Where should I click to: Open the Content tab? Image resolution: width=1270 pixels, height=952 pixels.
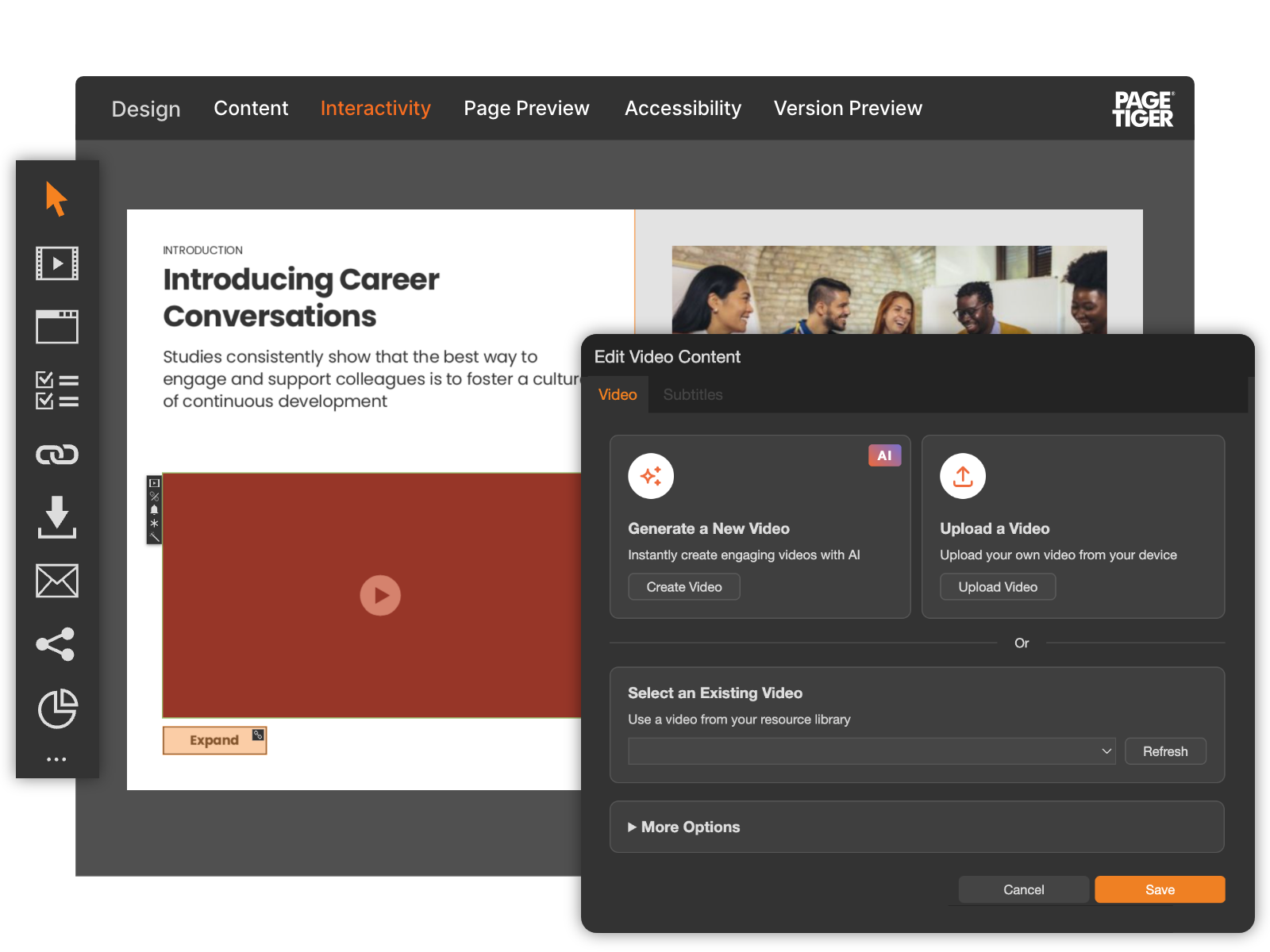[251, 108]
